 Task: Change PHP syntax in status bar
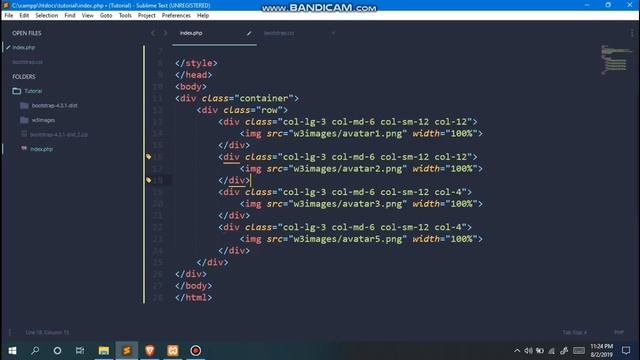pyautogui.click(x=619, y=332)
